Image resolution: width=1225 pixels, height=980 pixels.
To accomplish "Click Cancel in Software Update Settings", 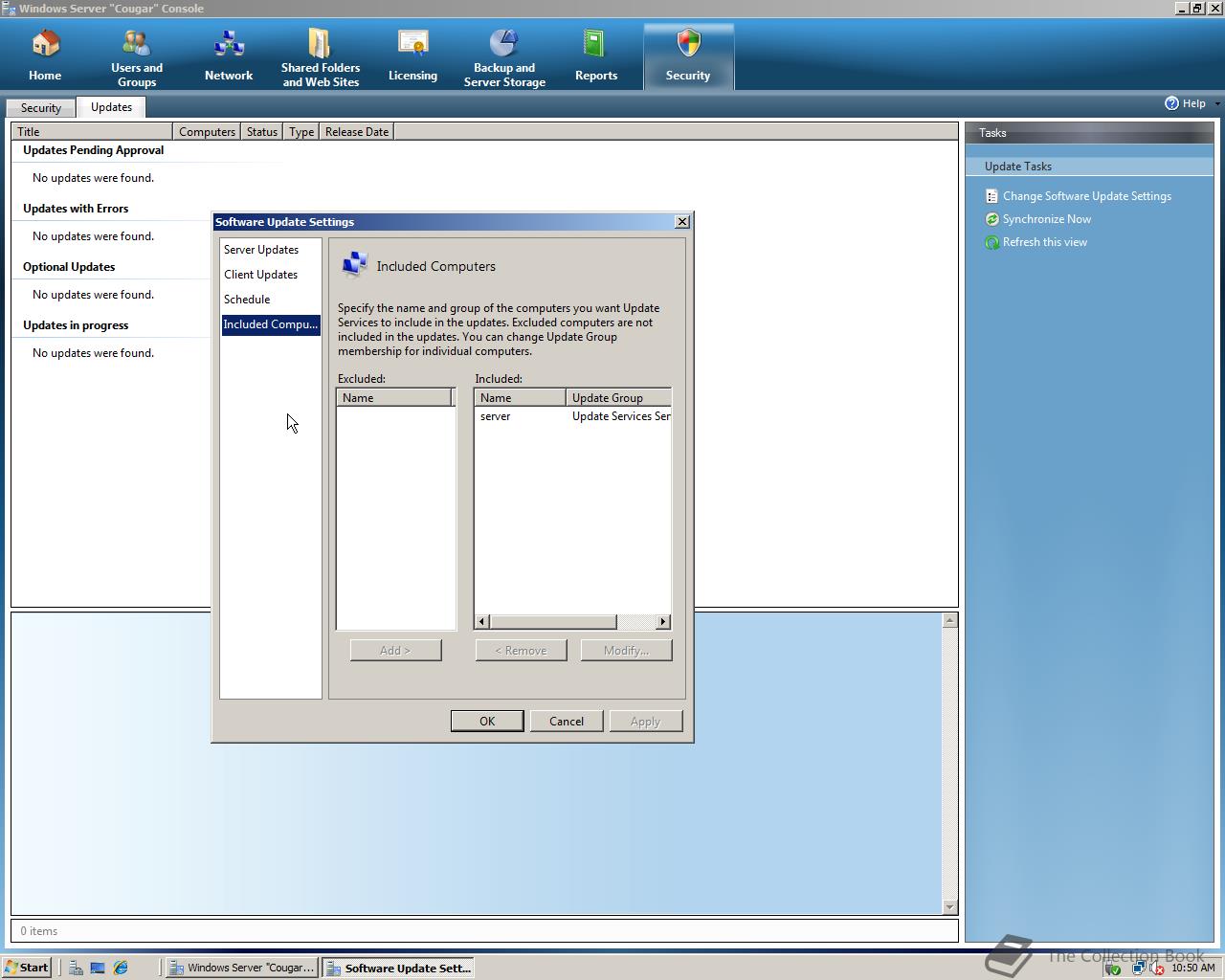I will (x=567, y=721).
